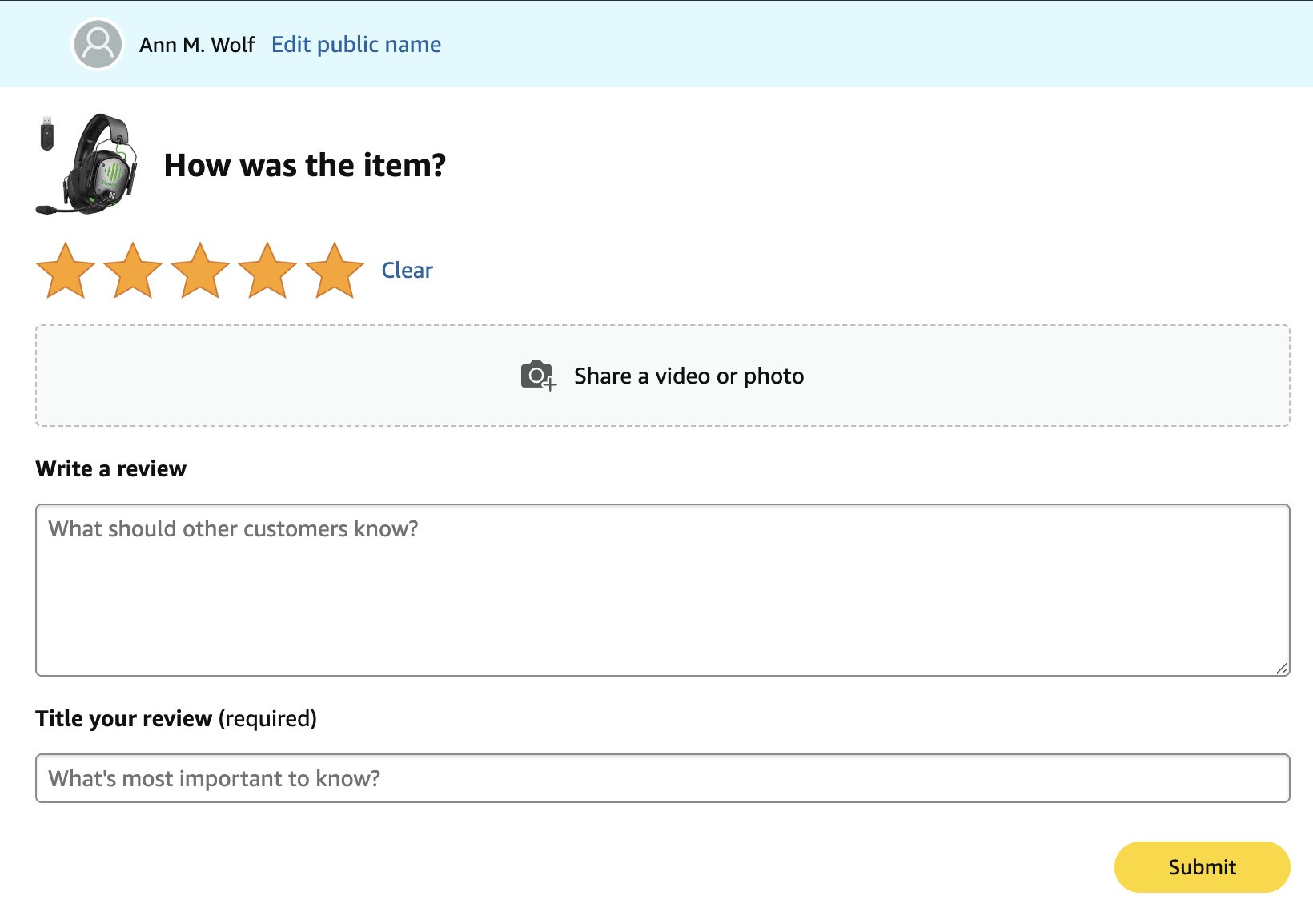Select the second rating star
The width and height of the screenshot is (1313, 924).
click(133, 271)
